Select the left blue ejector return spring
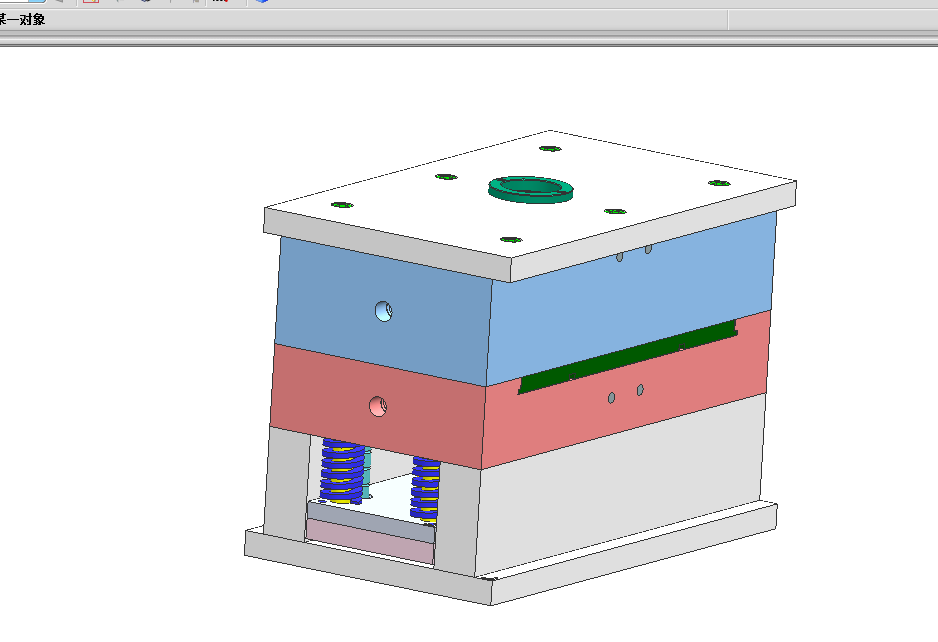The width and height of the screenshot is (938, 642). pyautogui.click(x=342, y=472)
